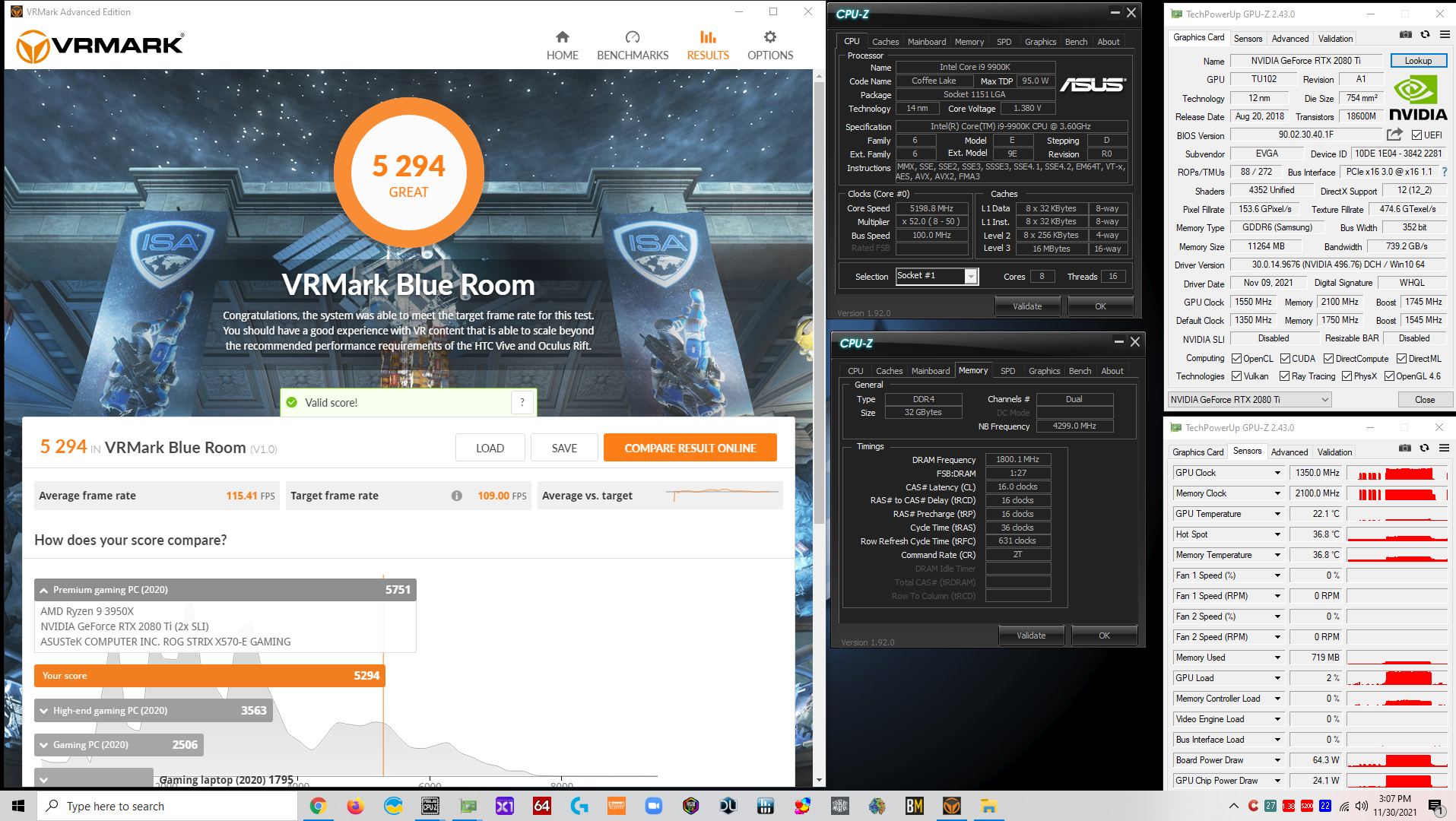Open the Wi-Fi network tray icon

tap(1344, 806)
